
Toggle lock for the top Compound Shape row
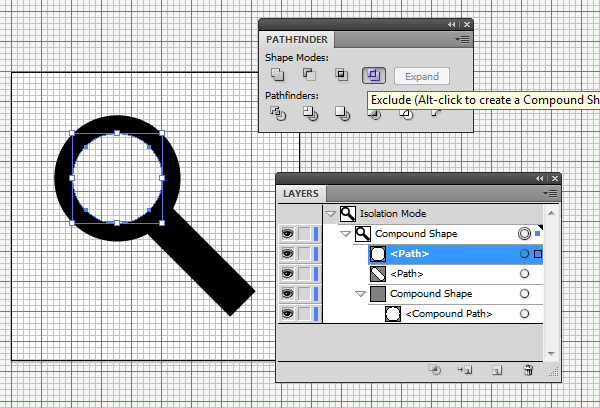click(304, 234)
